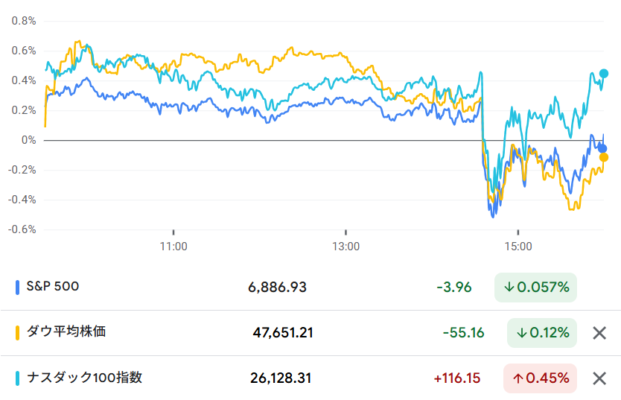The width and height of the screenshot is (621, 400).
Task: Remove ナスダック100指数 with its X icon
Action: [599, 378]
